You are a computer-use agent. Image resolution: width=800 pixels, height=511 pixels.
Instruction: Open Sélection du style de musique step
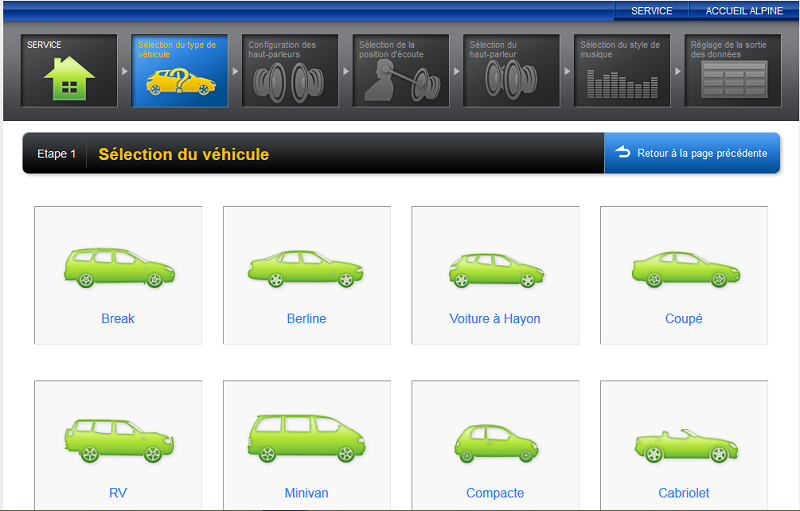[622, 71]
